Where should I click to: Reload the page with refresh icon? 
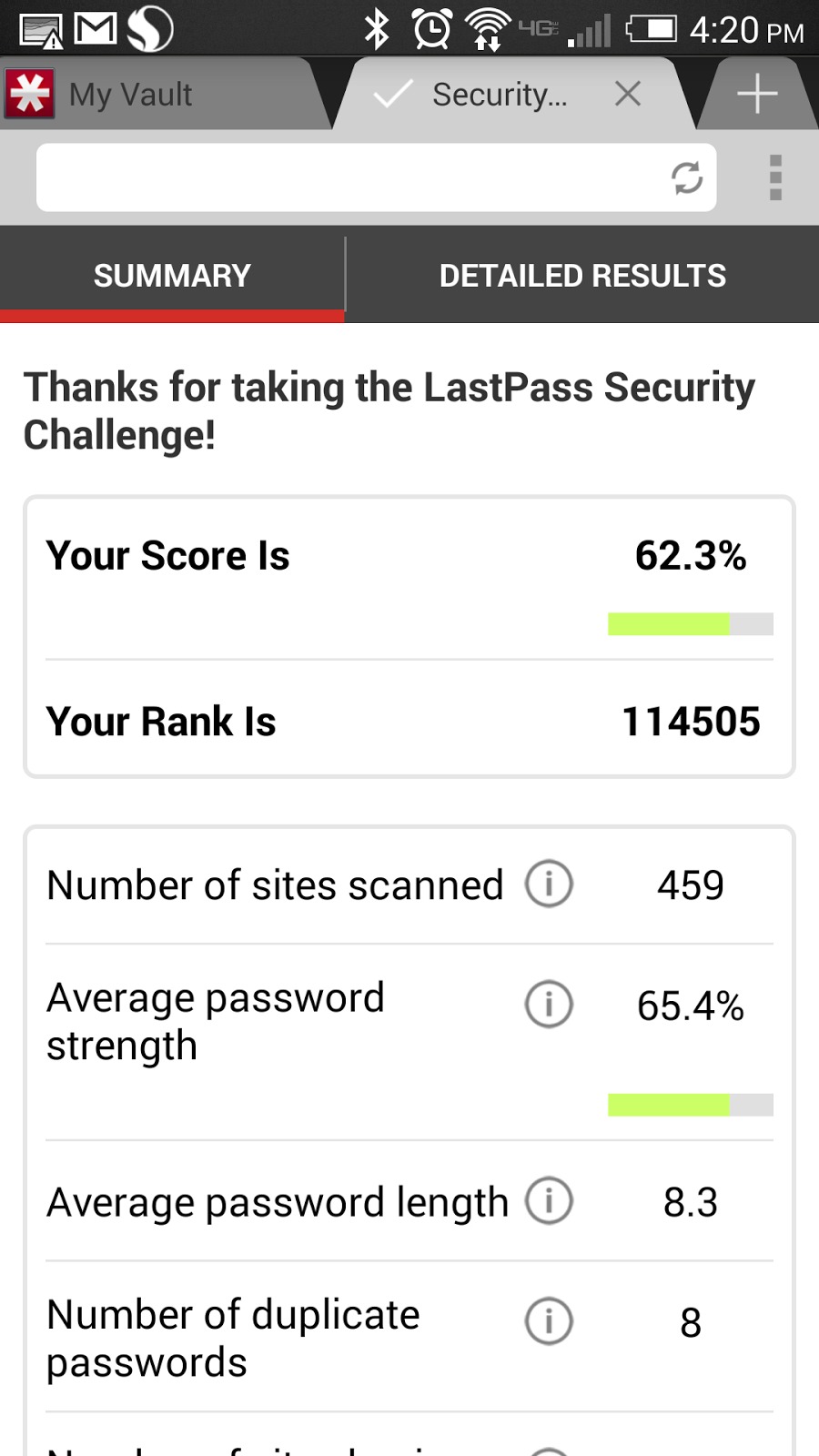[687, 177]
